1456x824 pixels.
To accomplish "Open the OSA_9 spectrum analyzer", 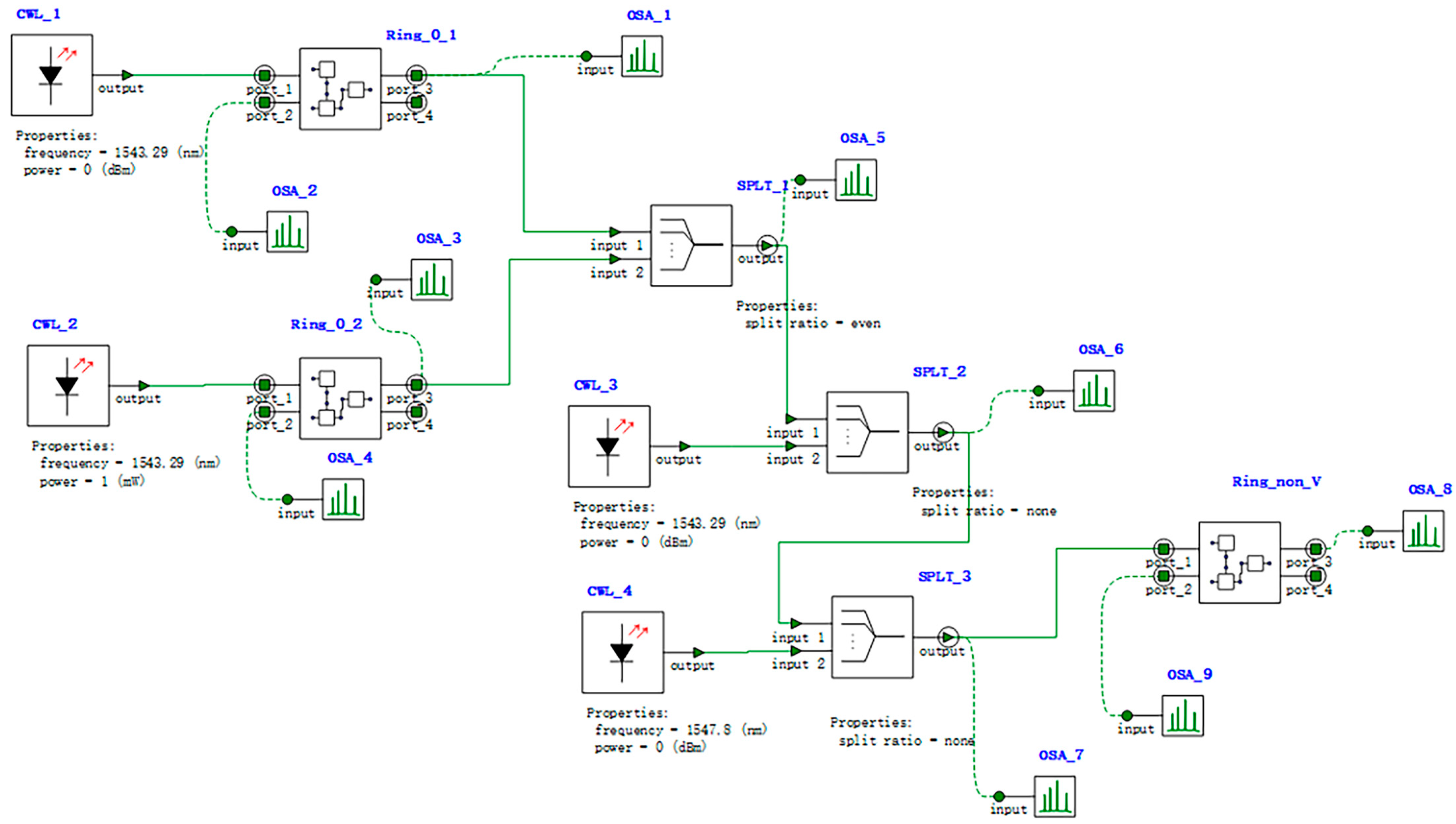I will (1183, 715).
